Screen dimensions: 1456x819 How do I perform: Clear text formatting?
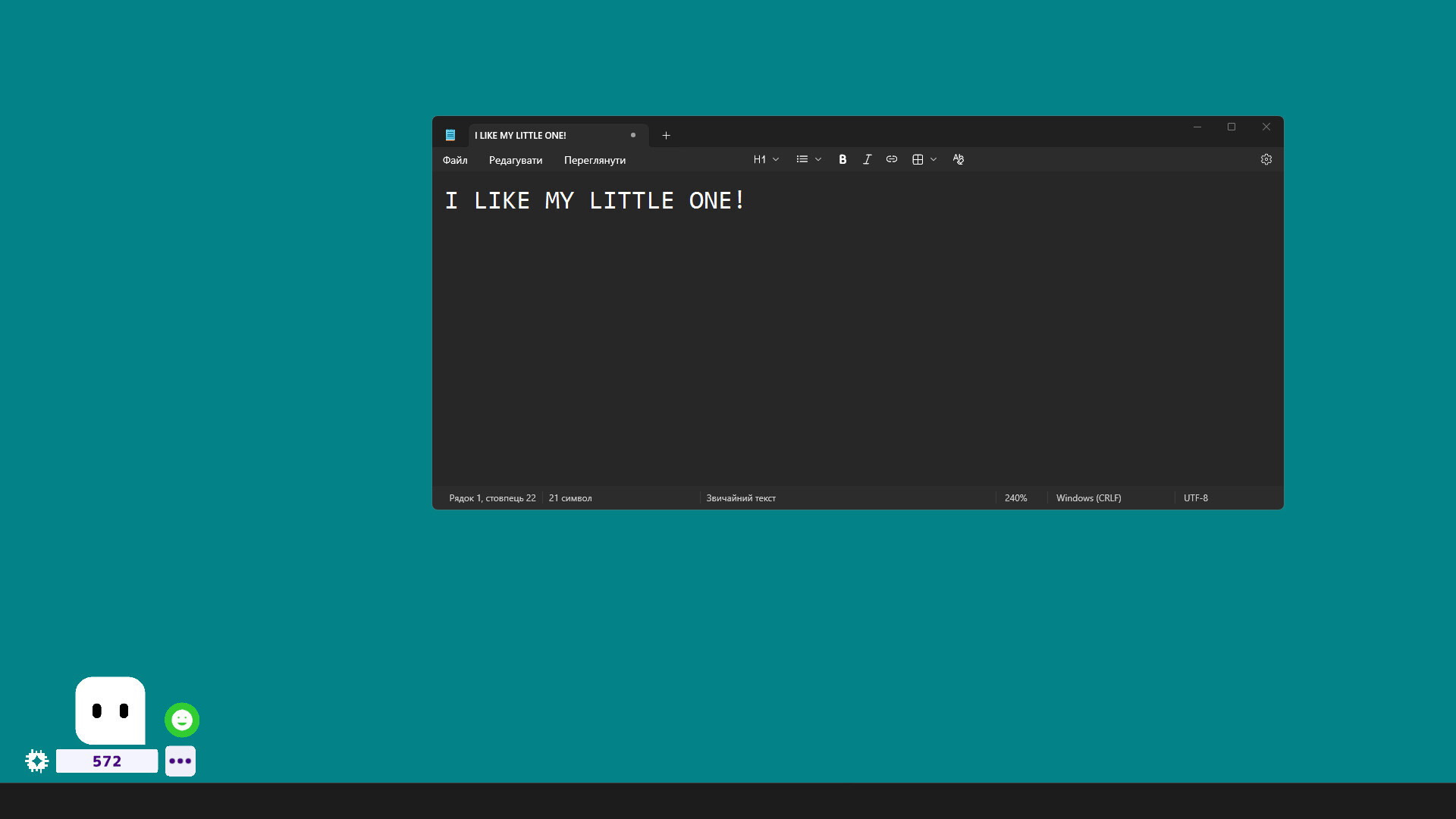coord(958,159)
